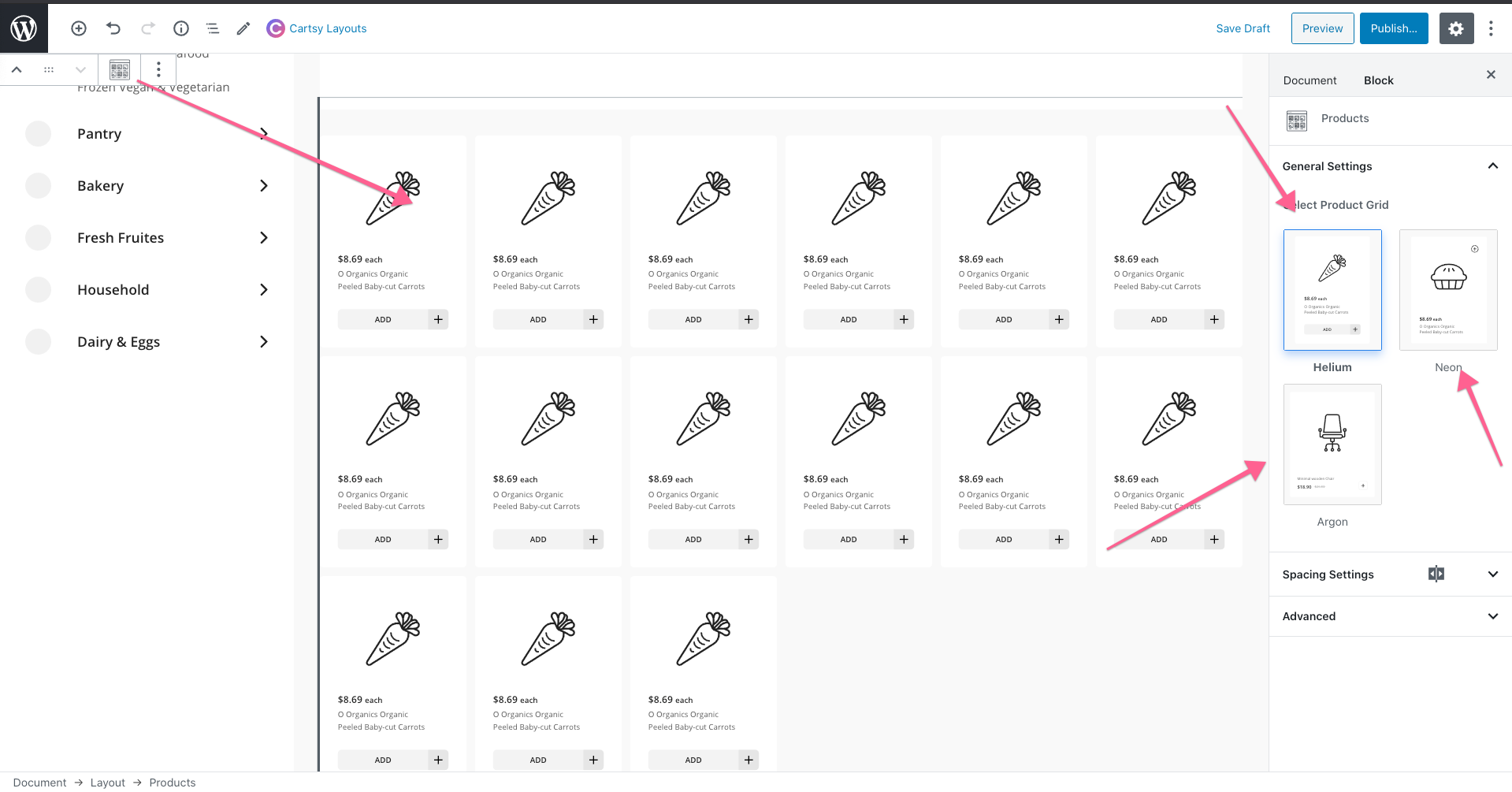1512x792 pixels.
Task: Expand the Fresh Fruites category
Action: coord(264,237)
